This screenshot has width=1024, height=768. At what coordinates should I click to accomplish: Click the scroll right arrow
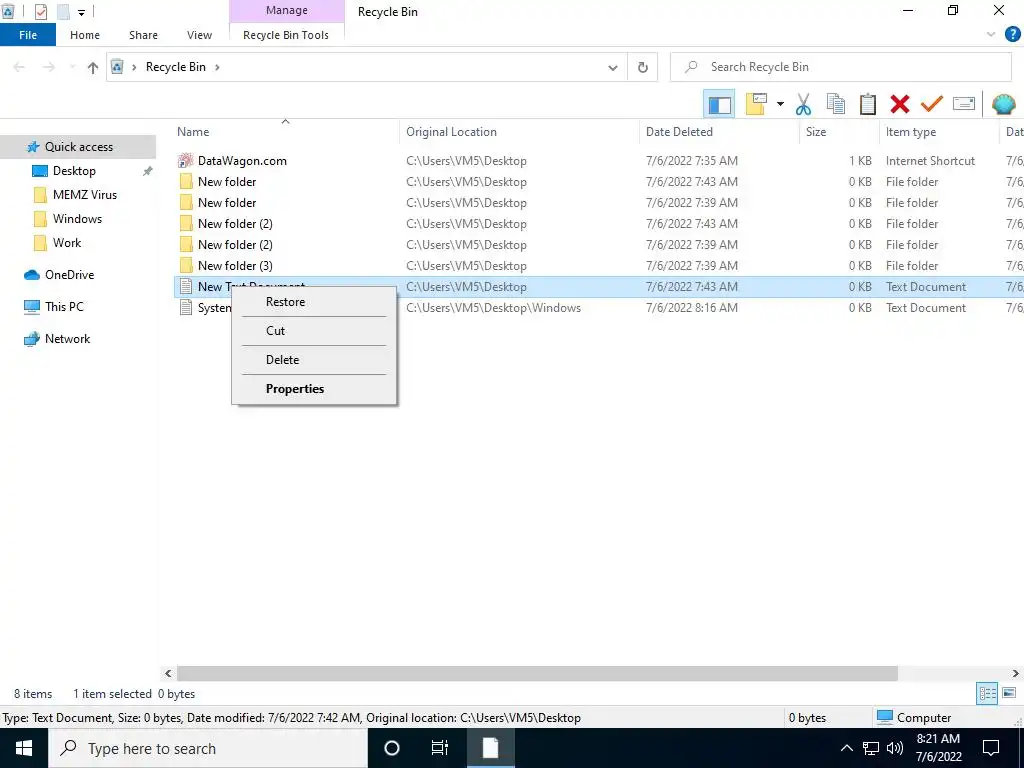[1016, 673]
